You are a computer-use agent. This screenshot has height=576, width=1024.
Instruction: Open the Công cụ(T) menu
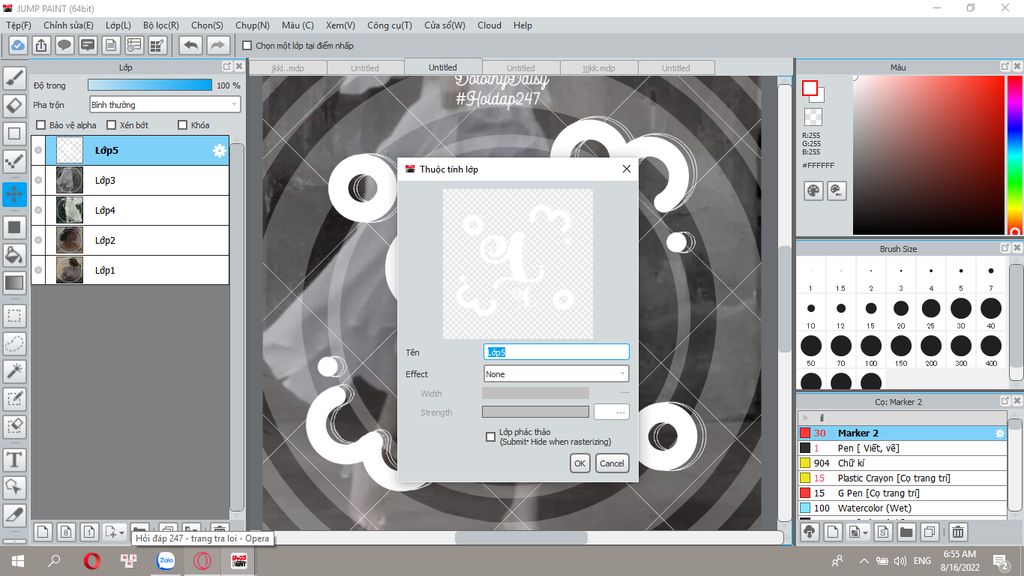tap(389, 25)
